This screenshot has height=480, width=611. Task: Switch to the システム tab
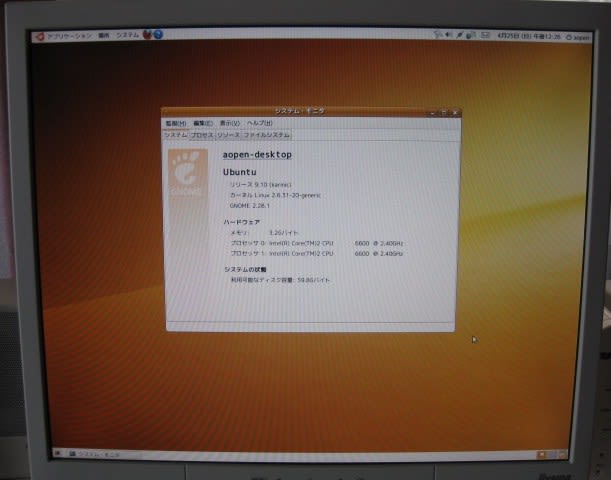pyautogui.click(x=176, y=134)
